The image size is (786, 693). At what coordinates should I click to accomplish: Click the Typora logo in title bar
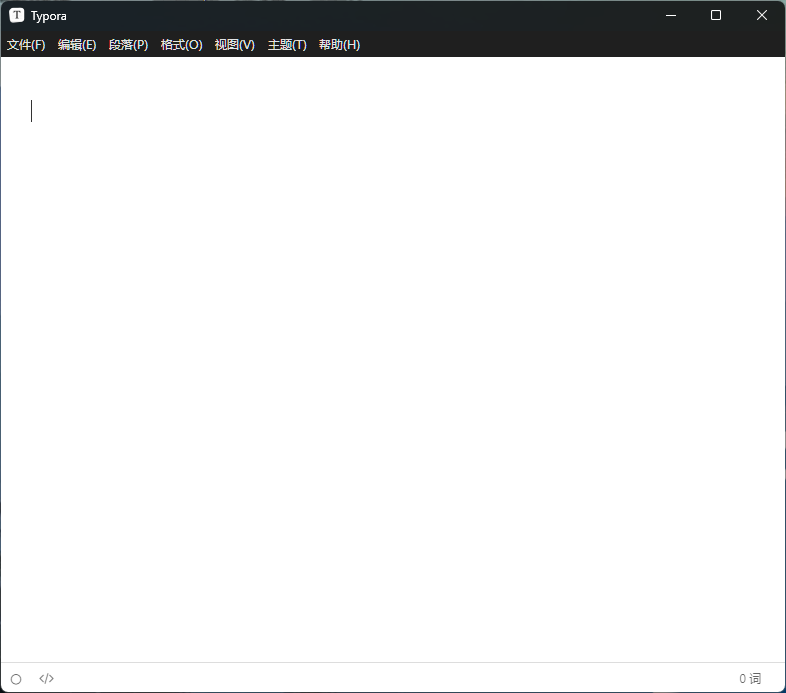[17, 16]
